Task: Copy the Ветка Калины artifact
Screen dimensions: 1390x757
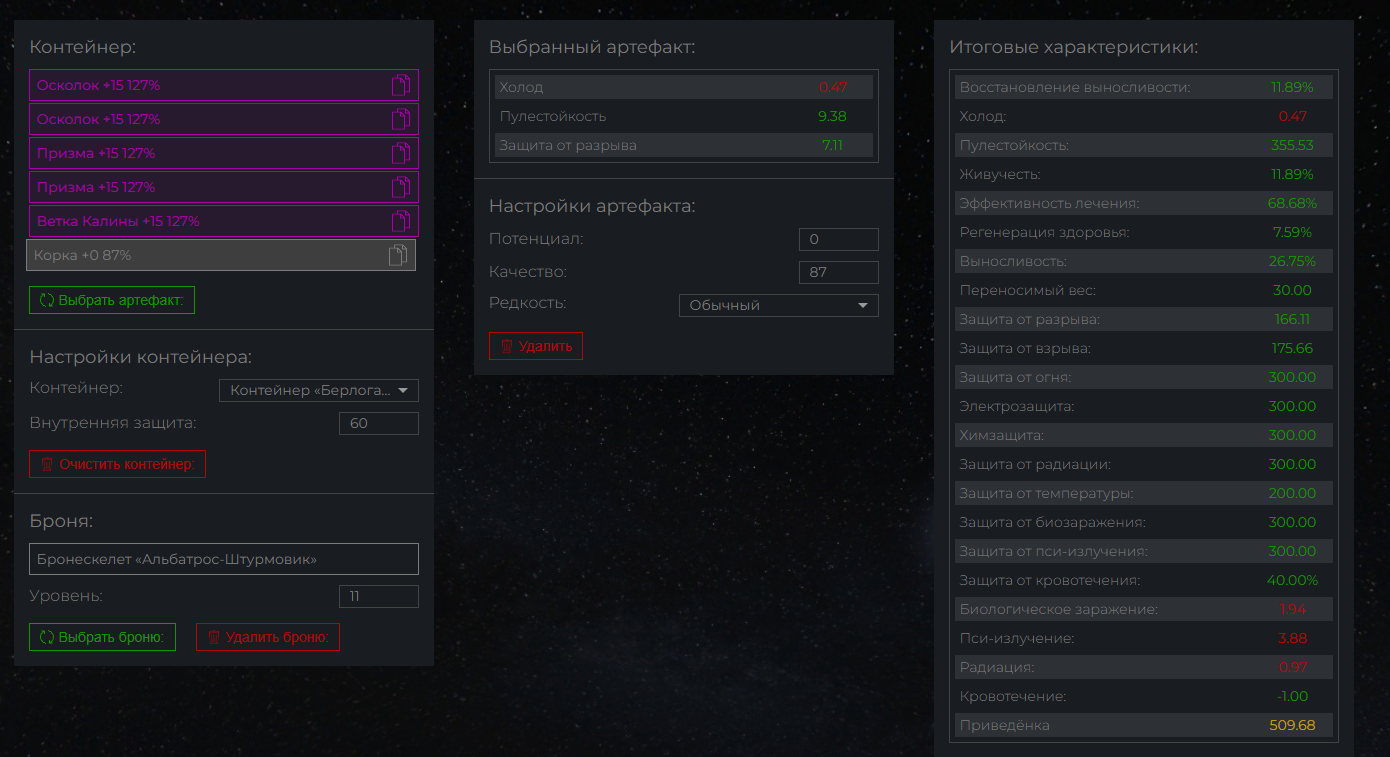Action: 400,221
